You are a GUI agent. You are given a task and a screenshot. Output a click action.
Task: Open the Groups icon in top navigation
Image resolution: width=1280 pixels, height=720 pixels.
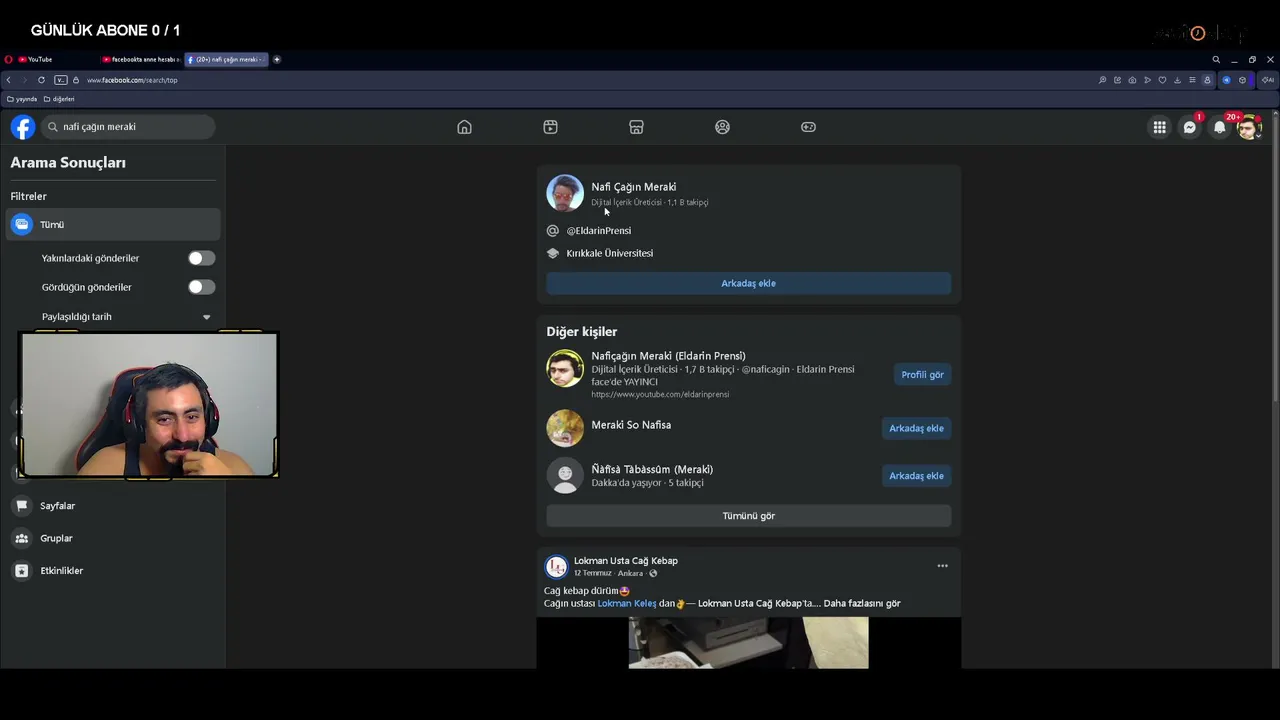(722, 127)
